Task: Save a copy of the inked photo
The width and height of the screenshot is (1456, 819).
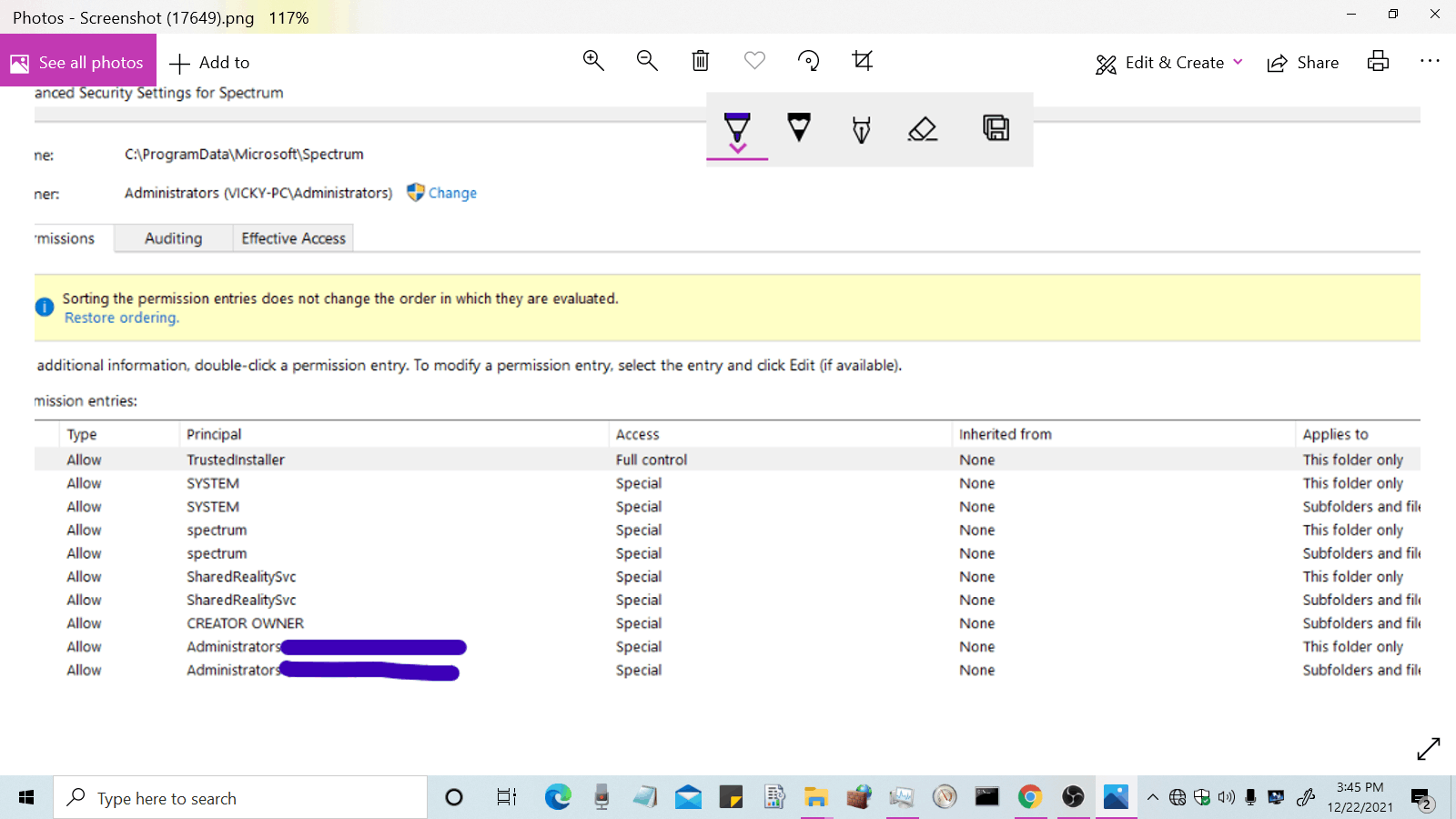Action: (x=996, y=127)
